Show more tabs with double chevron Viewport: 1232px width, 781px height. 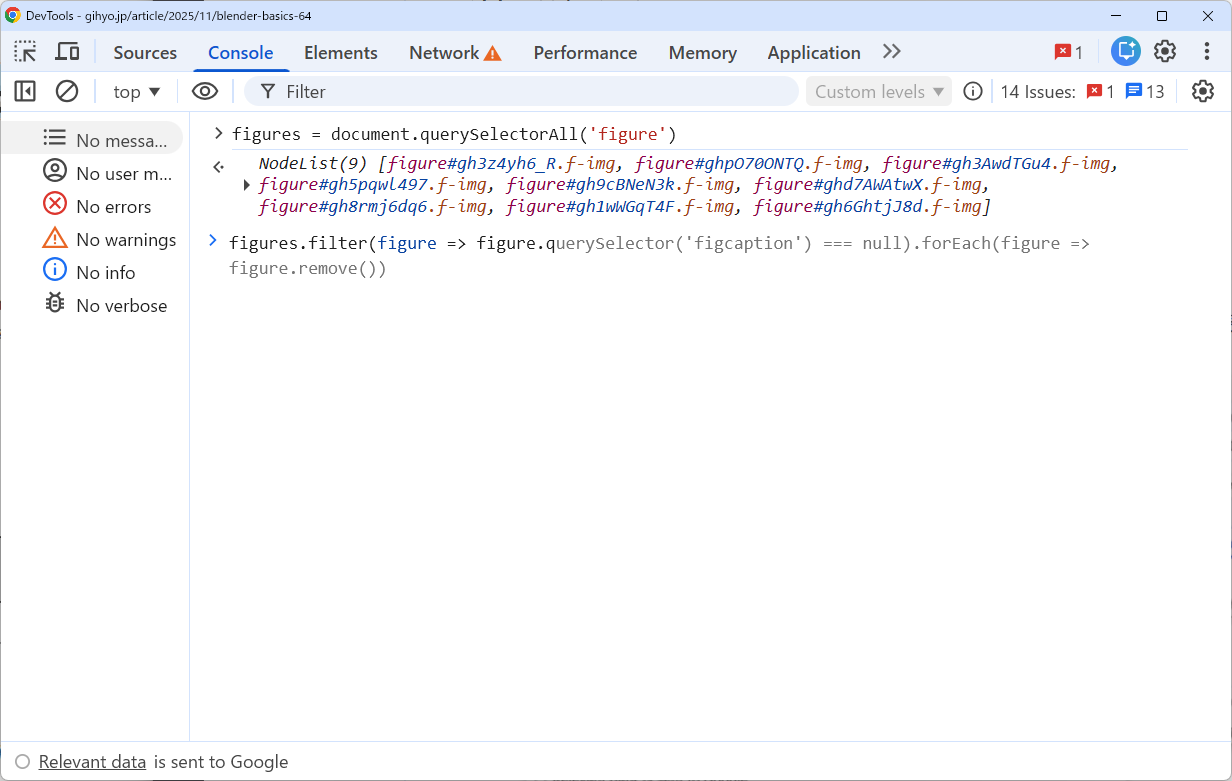[891, 52]
